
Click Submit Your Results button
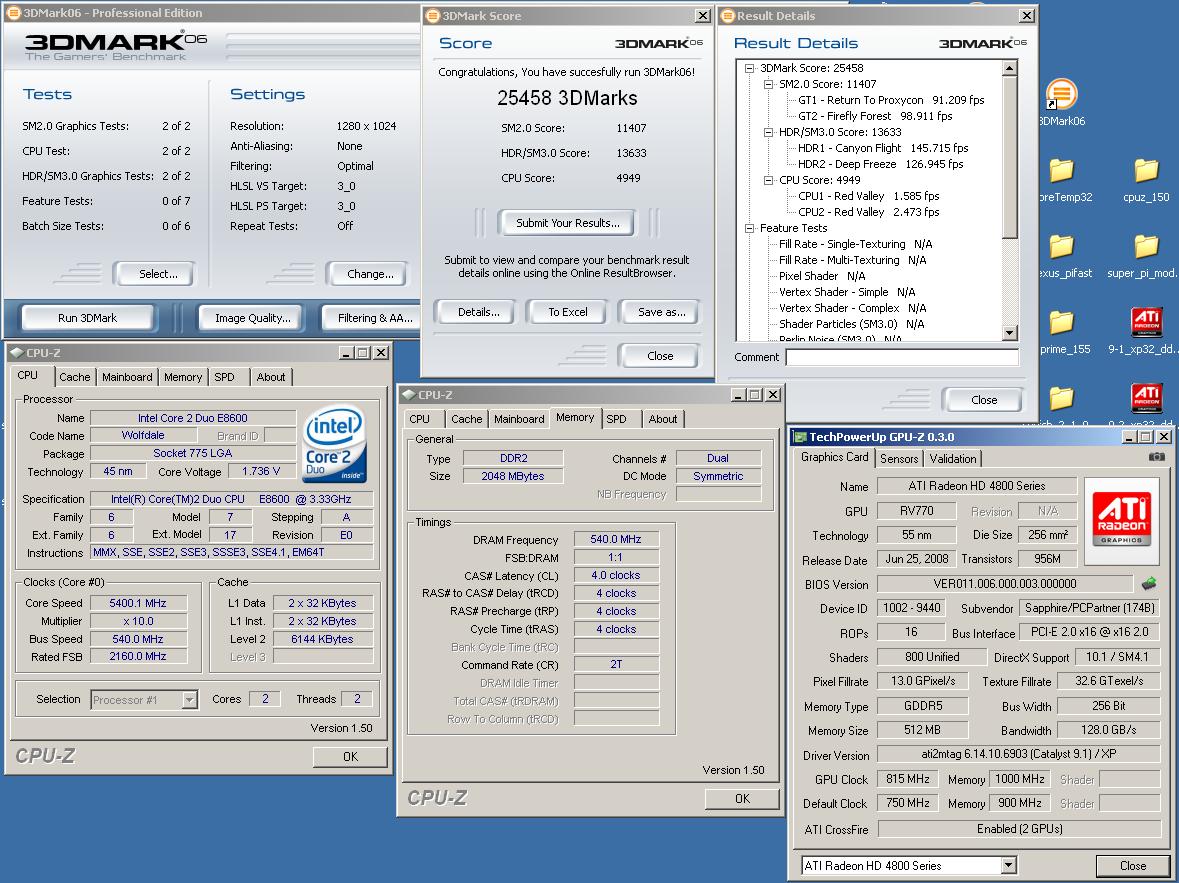(x=568, y=223)
